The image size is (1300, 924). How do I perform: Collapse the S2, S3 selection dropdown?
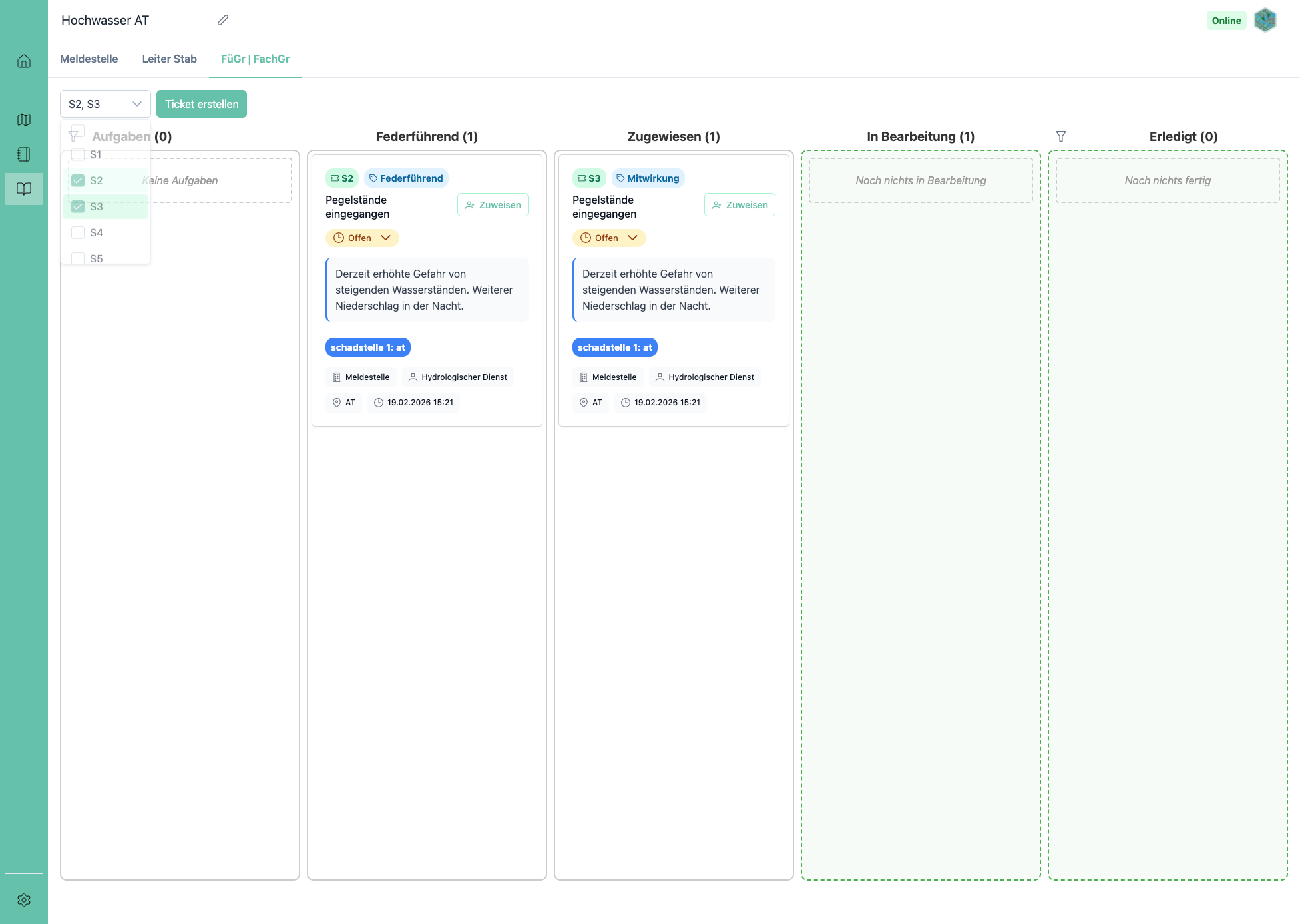point(105,104)
